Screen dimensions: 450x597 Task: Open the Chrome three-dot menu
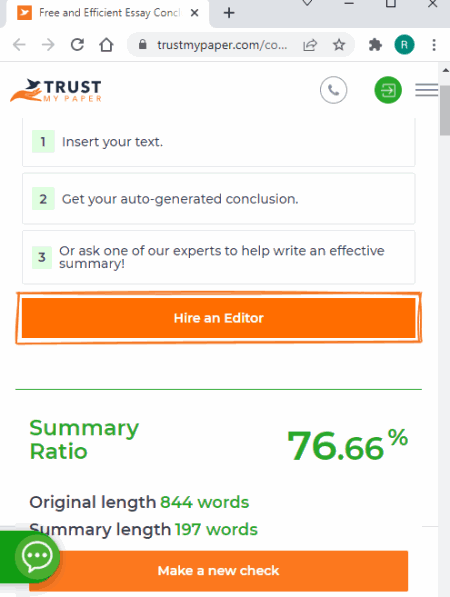tap(434, 45)
